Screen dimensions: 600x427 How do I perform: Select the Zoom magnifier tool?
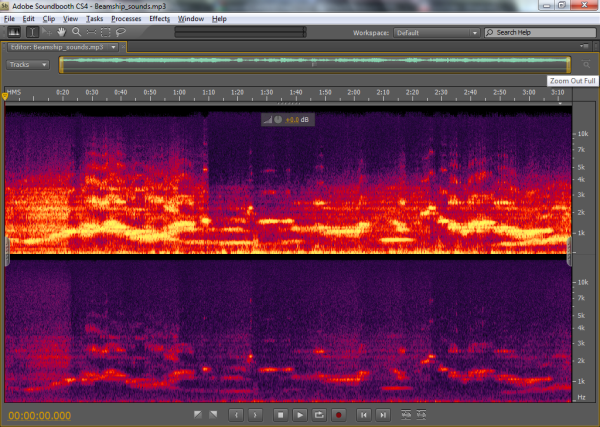click(x=76, y=32)
